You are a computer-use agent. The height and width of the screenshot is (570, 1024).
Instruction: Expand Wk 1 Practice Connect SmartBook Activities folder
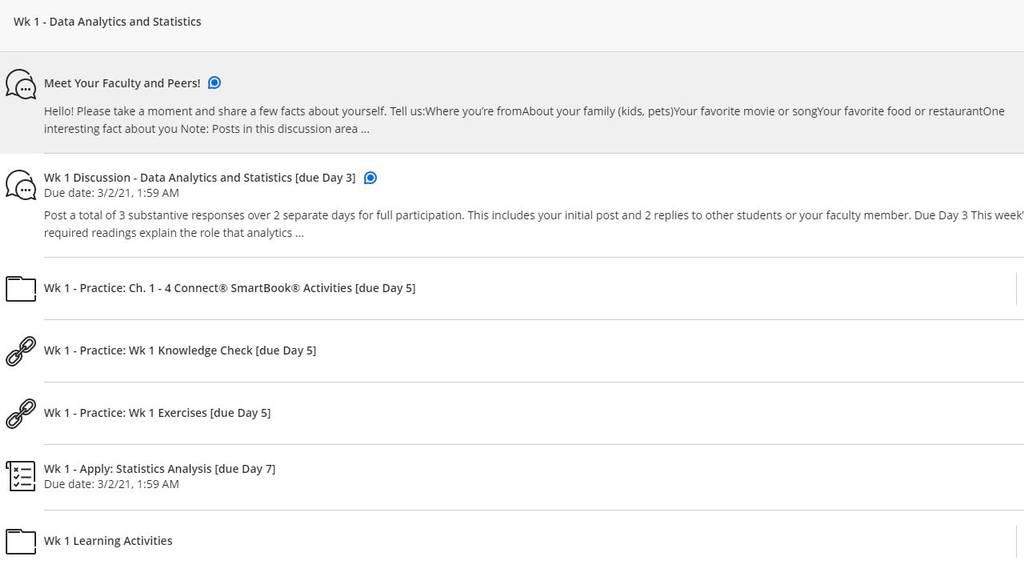click(229, 288)
